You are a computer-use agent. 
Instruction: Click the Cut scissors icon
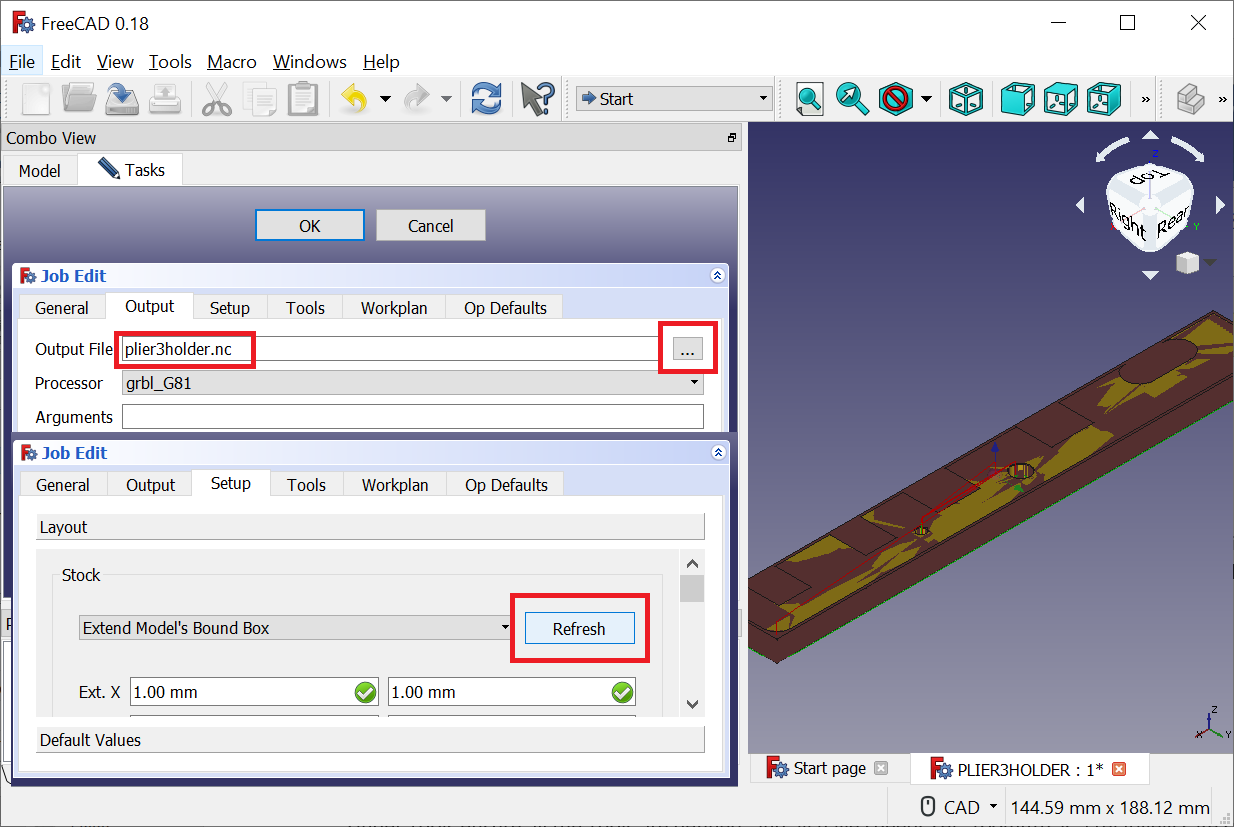217,99
